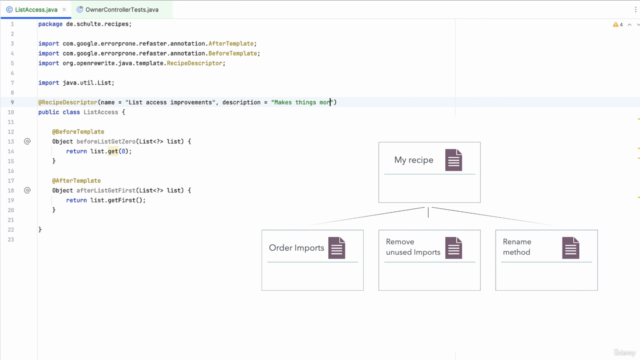
Task: Switch to the ListAccess.java tab
Action: tap(36, 9)
